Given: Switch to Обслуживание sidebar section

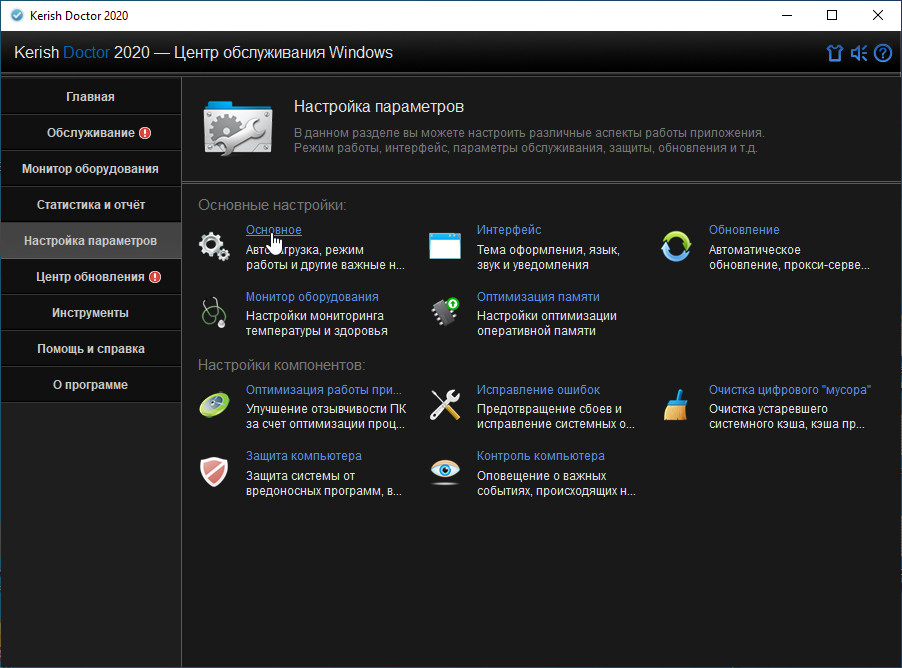Looking at the screenshot, I should pos(90,133).
